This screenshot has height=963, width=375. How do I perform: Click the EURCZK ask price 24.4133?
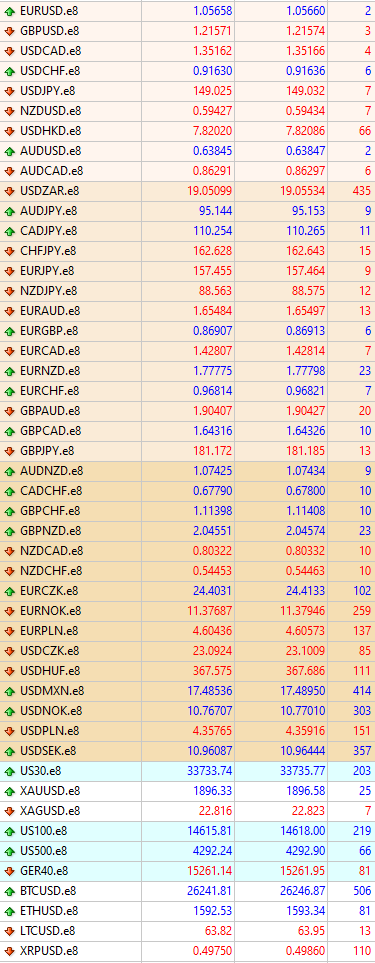click(303, 591)
